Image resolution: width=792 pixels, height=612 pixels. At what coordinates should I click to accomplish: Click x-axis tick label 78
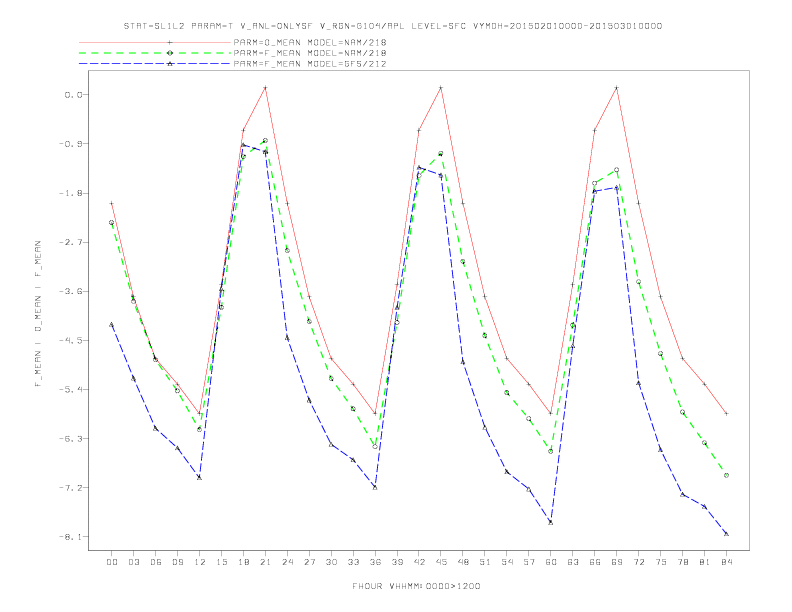coord(682,562)
